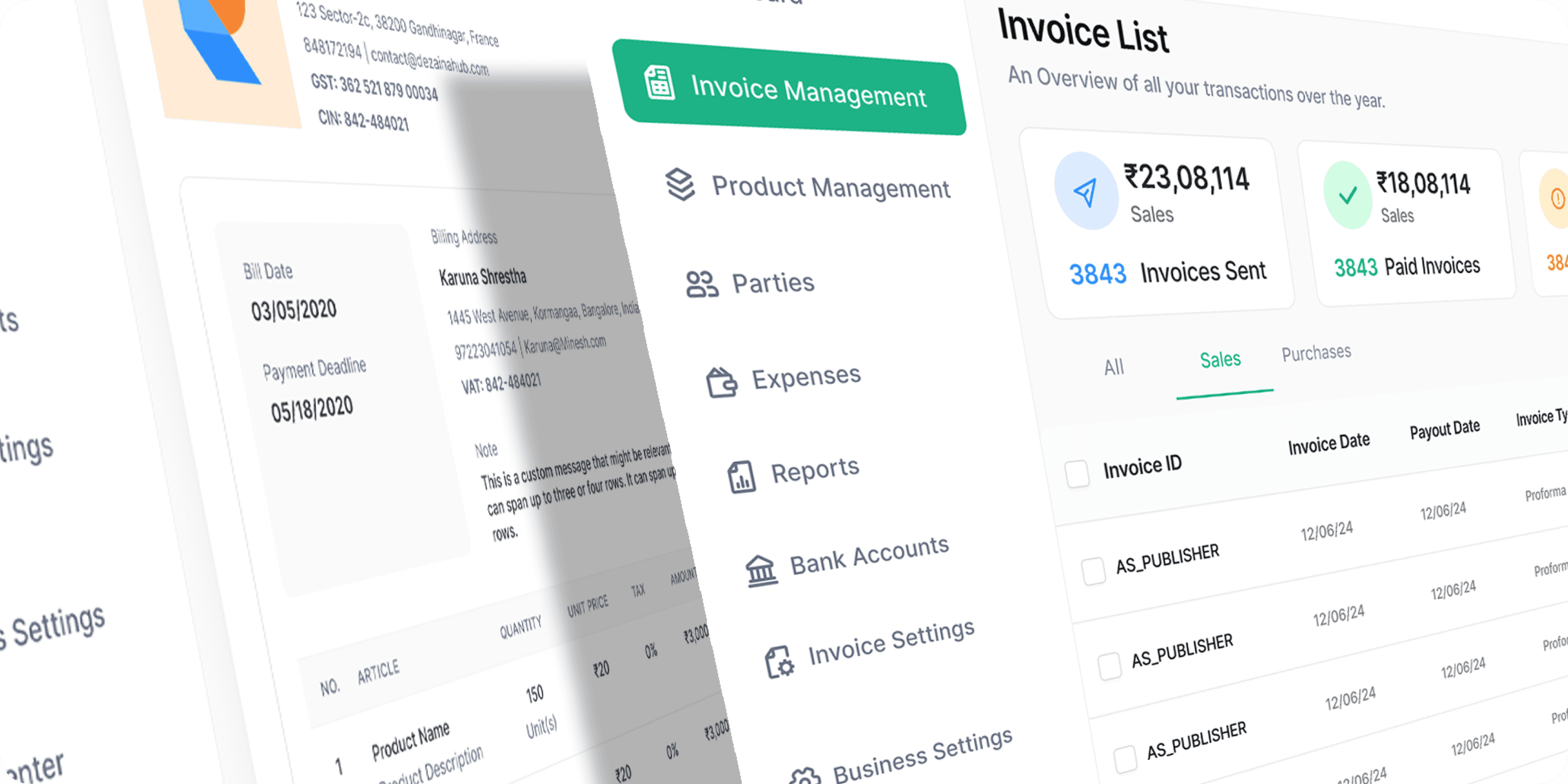1568x784 pixels.
Task: Check the first AS_PUBLISHER row checkbox
Action: [x=1093, y=572]
